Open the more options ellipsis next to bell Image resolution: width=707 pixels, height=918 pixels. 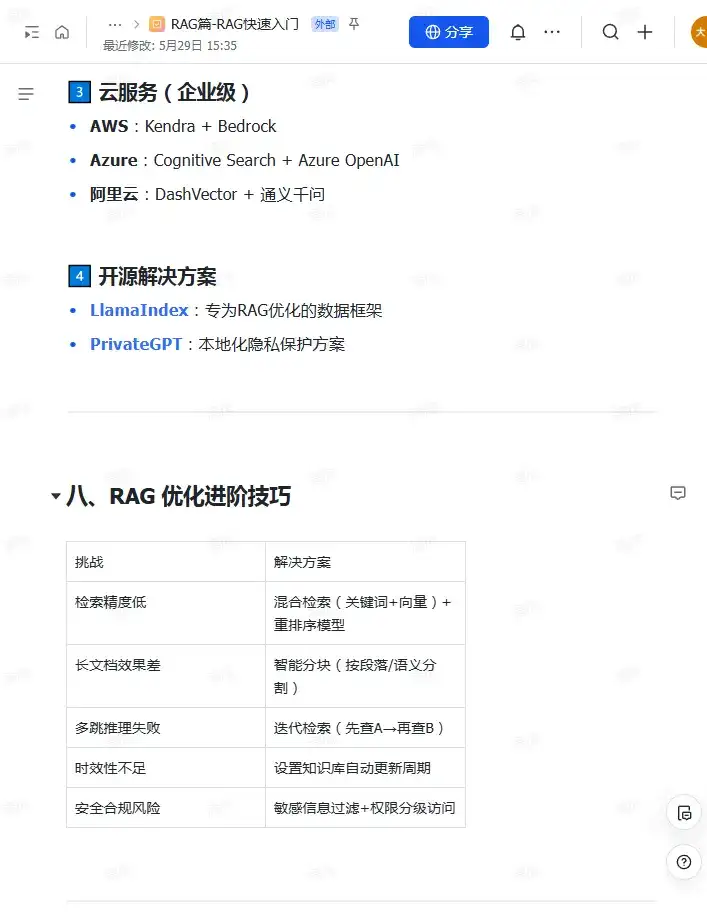coord(551,32)
